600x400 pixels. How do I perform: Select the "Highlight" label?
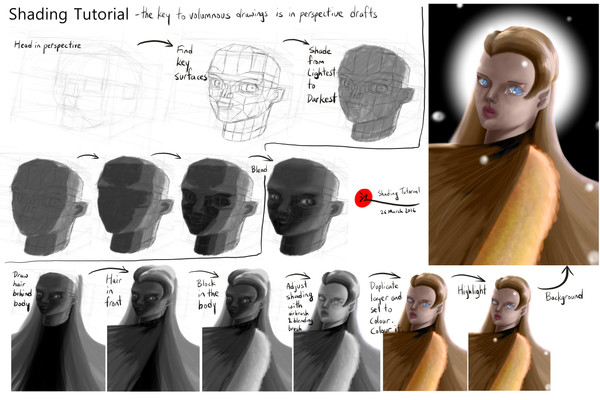click(x=472, y=291)
